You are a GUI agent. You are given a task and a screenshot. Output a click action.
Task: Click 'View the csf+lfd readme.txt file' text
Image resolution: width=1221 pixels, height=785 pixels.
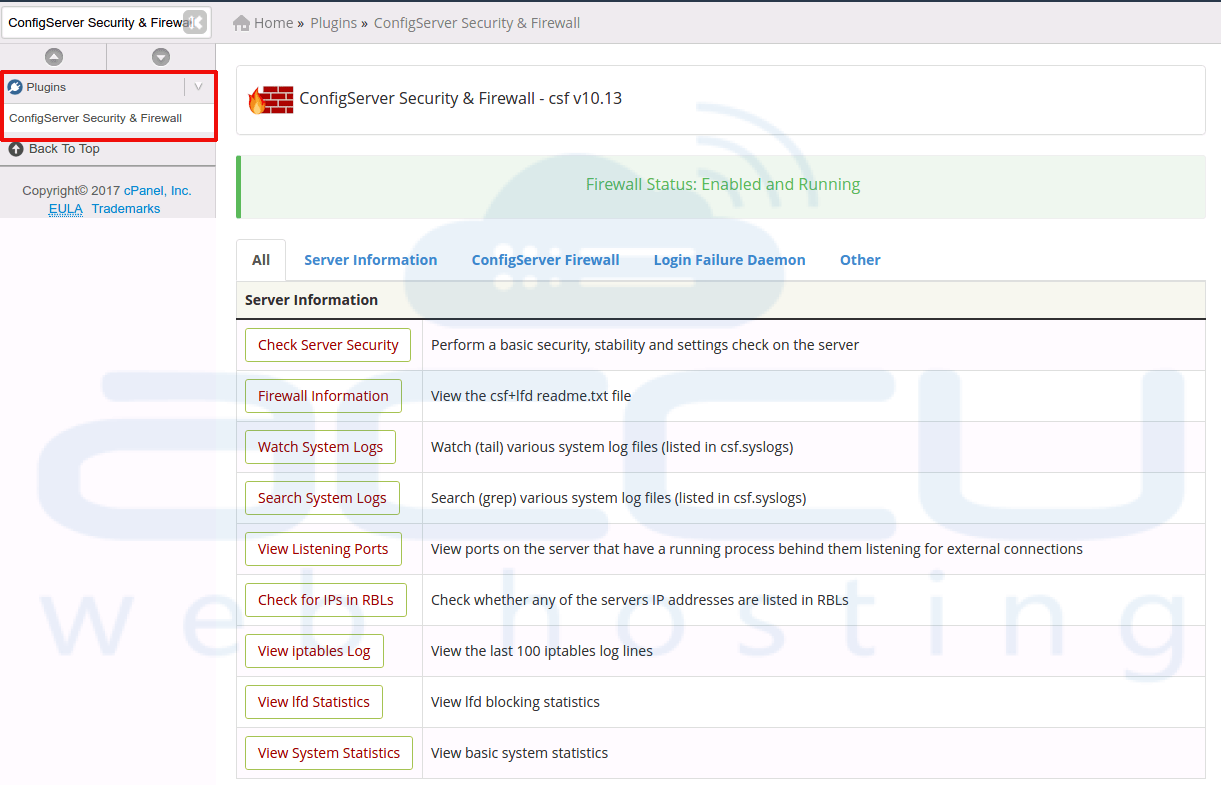[x=531, y=396]
